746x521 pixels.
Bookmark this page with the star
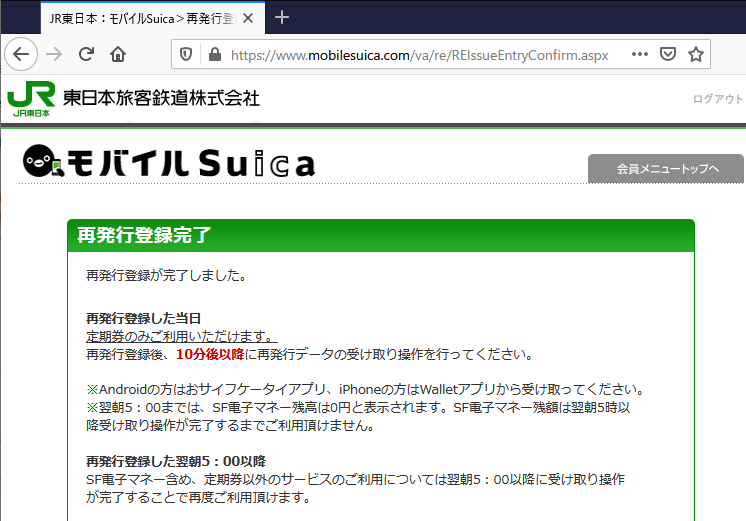click(696, 54)
